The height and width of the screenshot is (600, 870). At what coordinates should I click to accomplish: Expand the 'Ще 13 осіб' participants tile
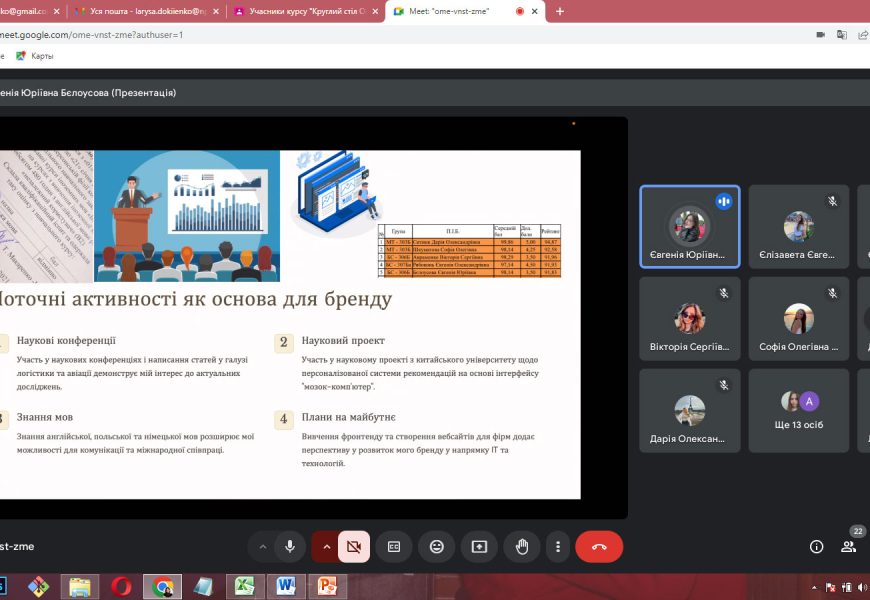click(798, 411)
